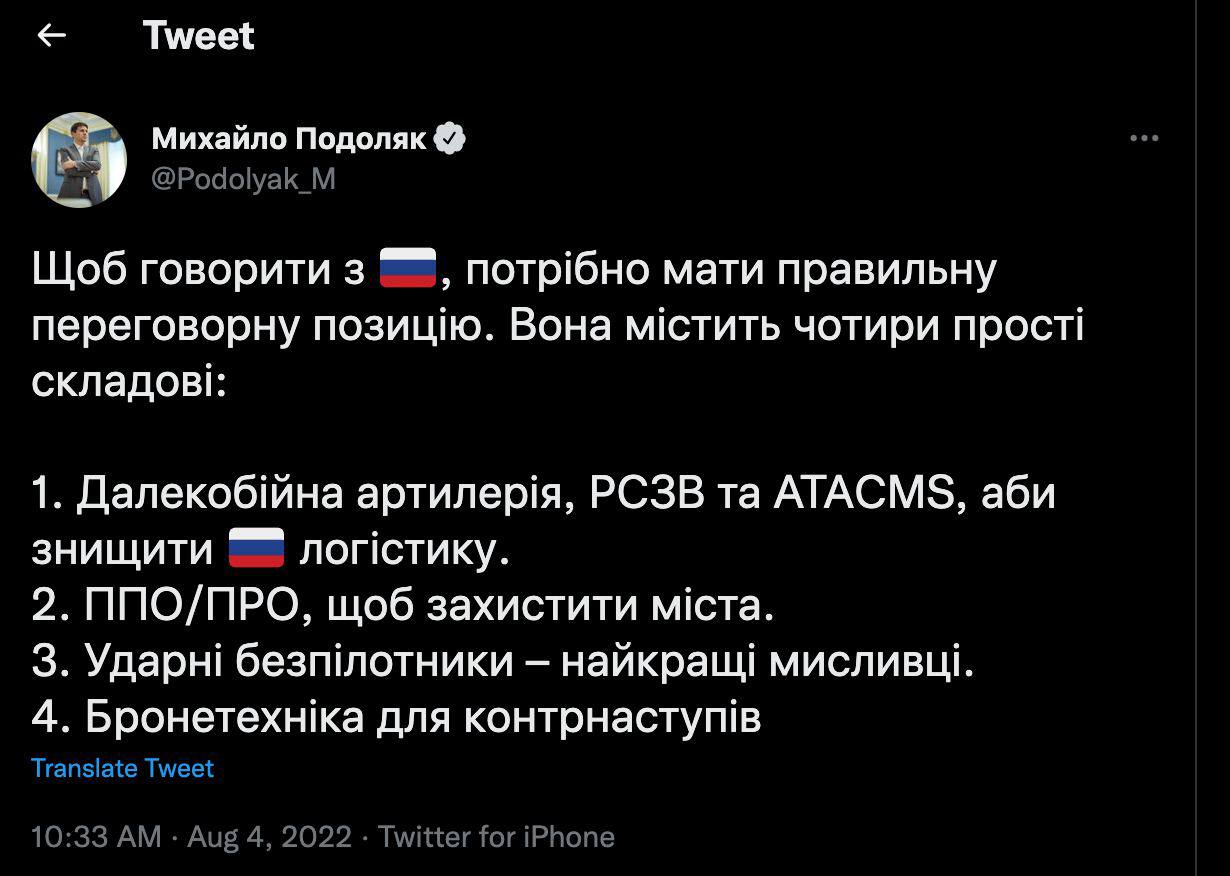Click the opening words Щоб говорити
Image resolution: width=1230 pixels, height=876 pixels.
click(198, 270)
